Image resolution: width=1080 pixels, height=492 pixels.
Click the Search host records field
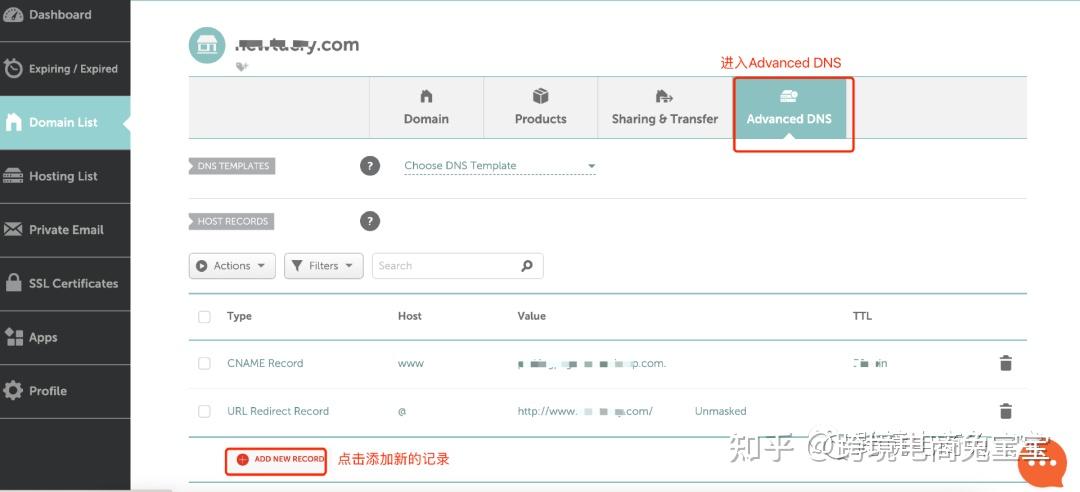point(445,266)
